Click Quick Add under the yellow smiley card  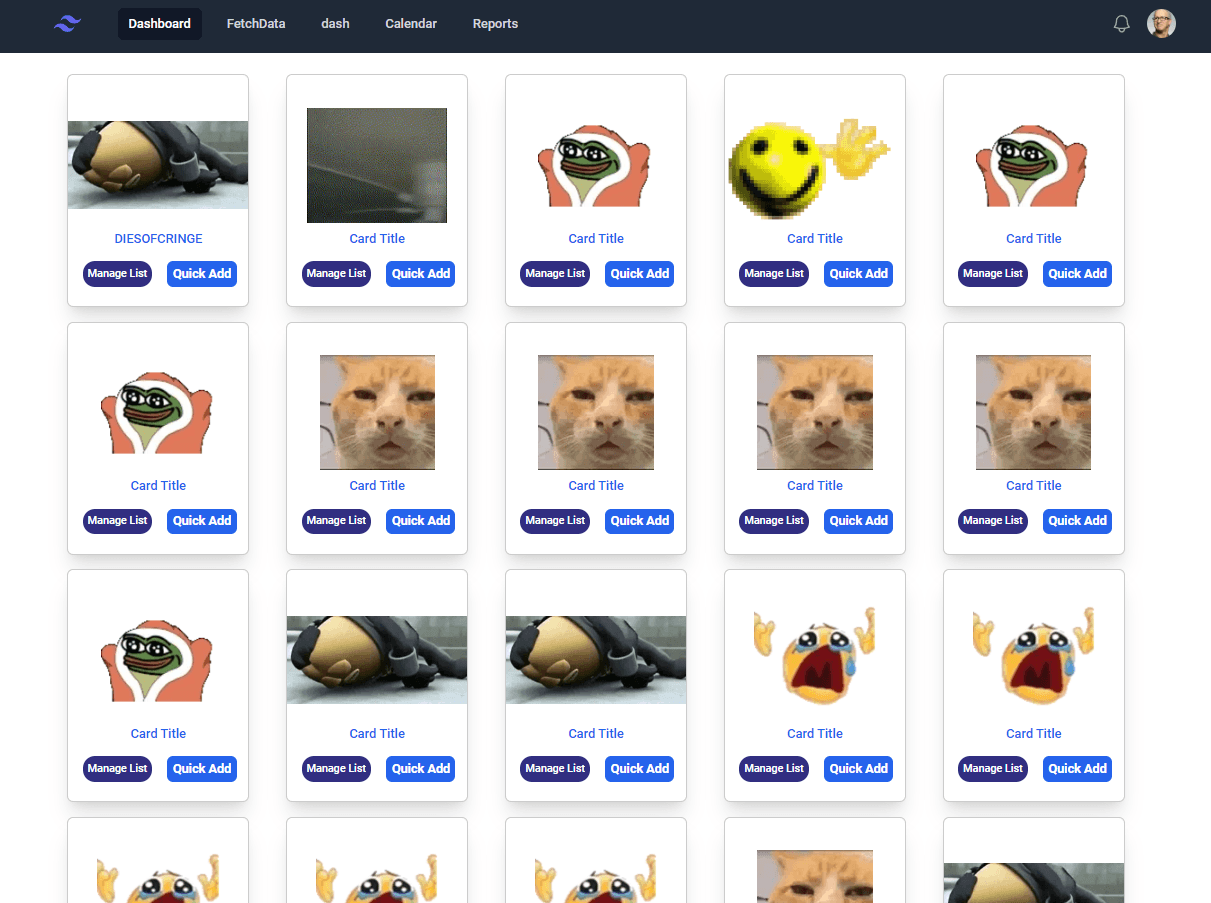click(859, 274)
